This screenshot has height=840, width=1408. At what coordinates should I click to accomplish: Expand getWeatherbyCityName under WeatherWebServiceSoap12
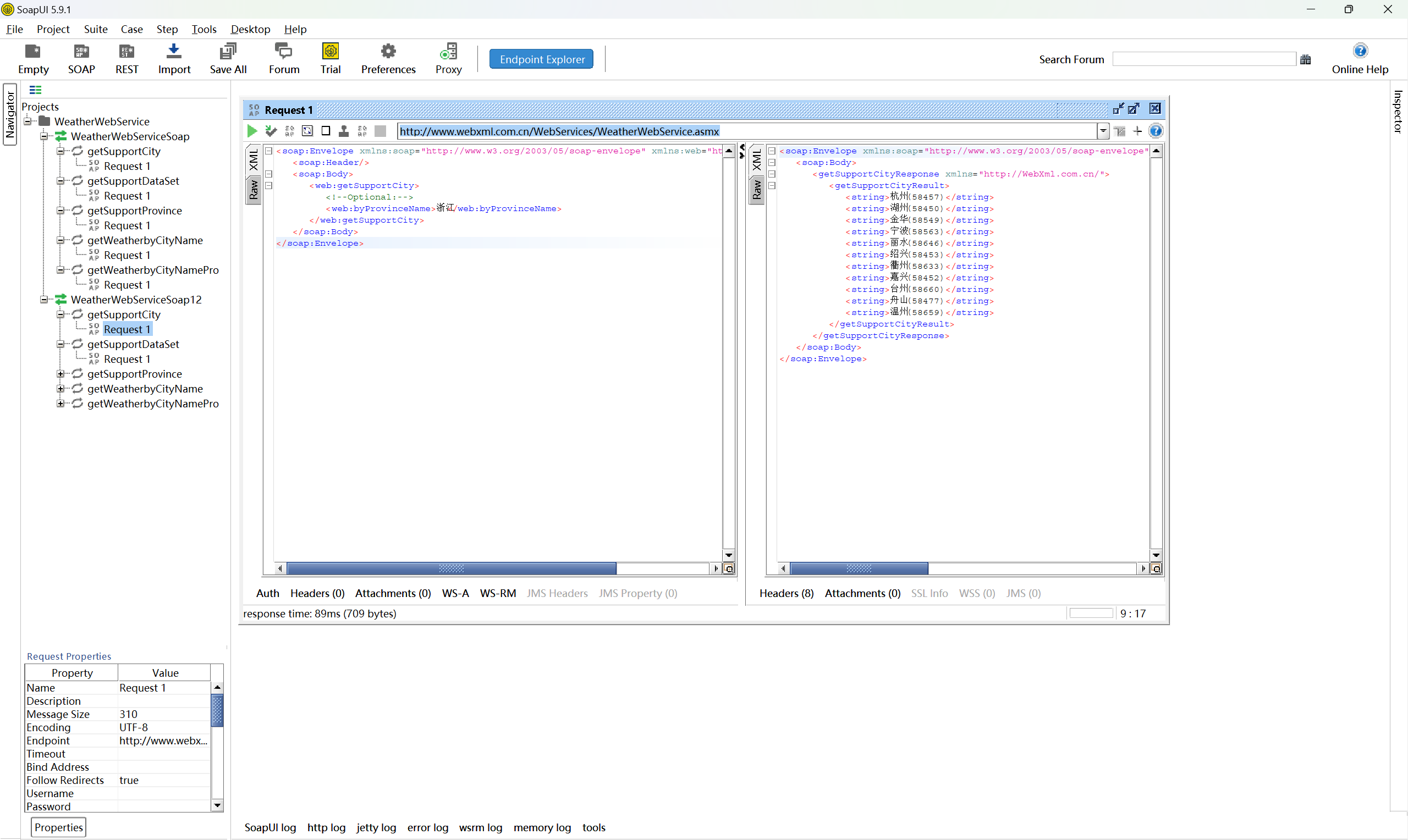pos(60,389)
